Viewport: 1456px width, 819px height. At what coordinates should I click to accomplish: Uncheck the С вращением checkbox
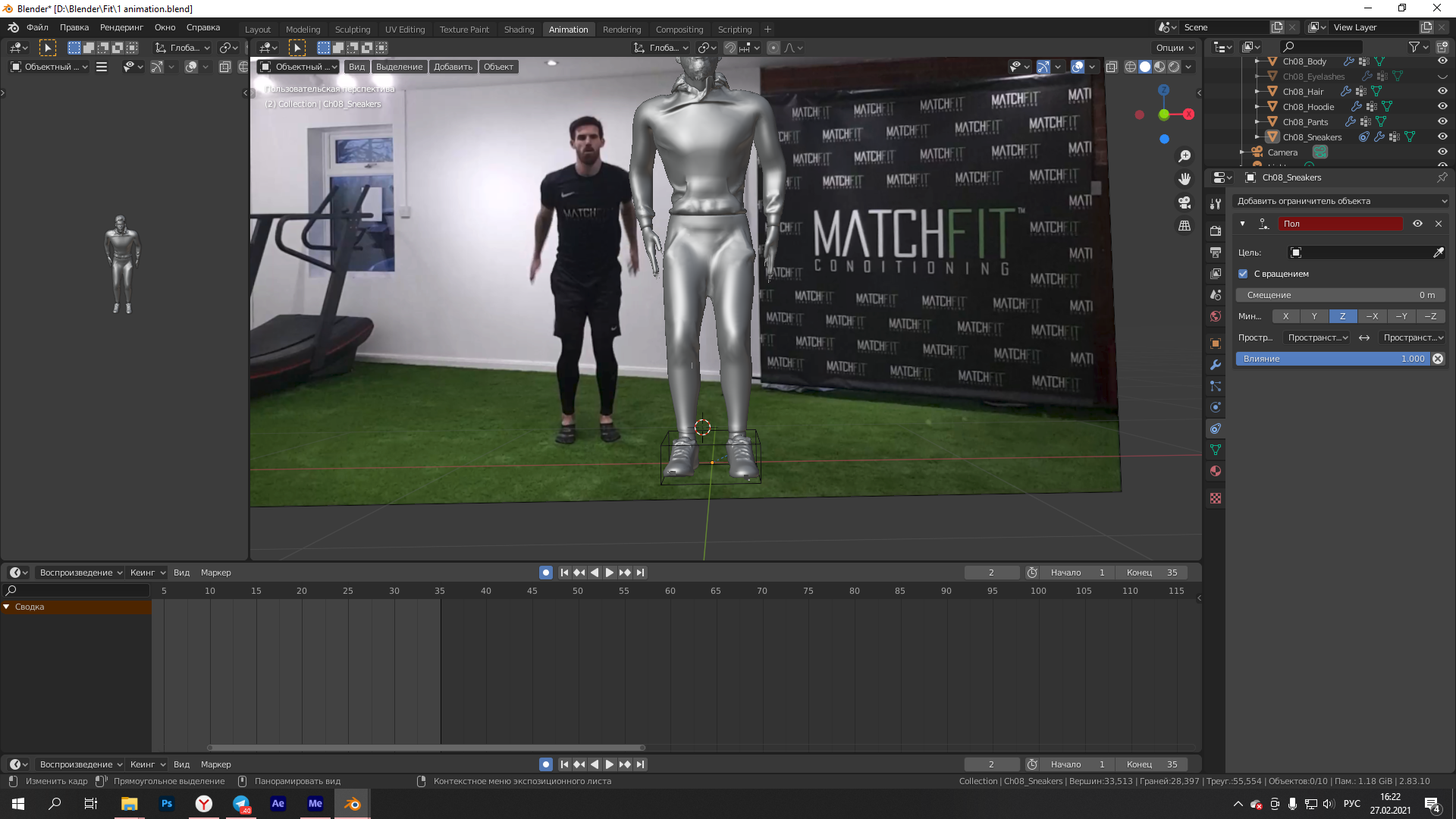[1243, 274]
